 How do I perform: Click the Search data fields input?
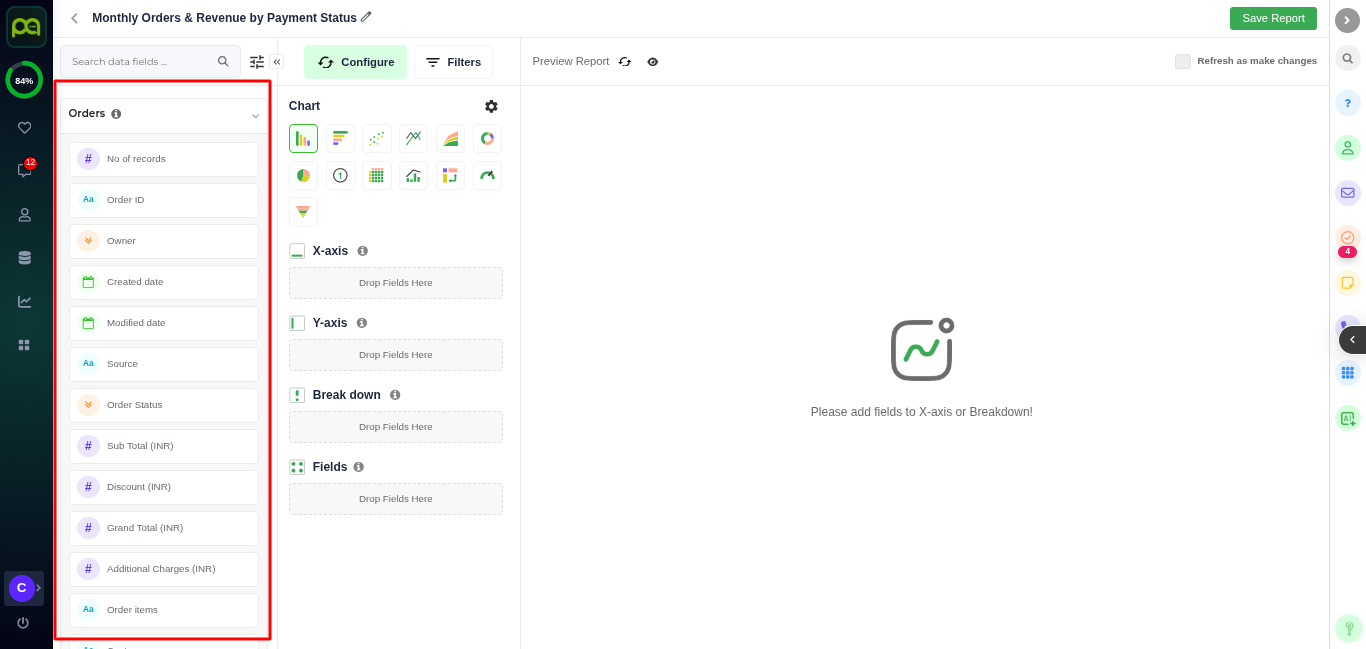coord(140,62)
